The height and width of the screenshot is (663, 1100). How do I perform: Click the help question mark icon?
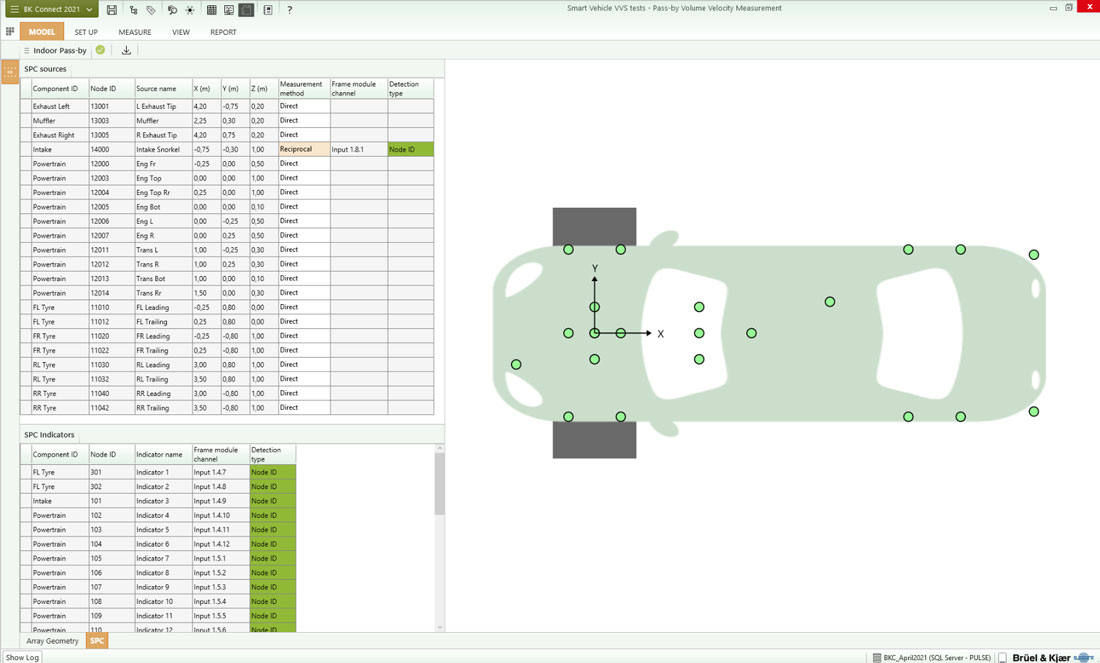coord(289,9)
